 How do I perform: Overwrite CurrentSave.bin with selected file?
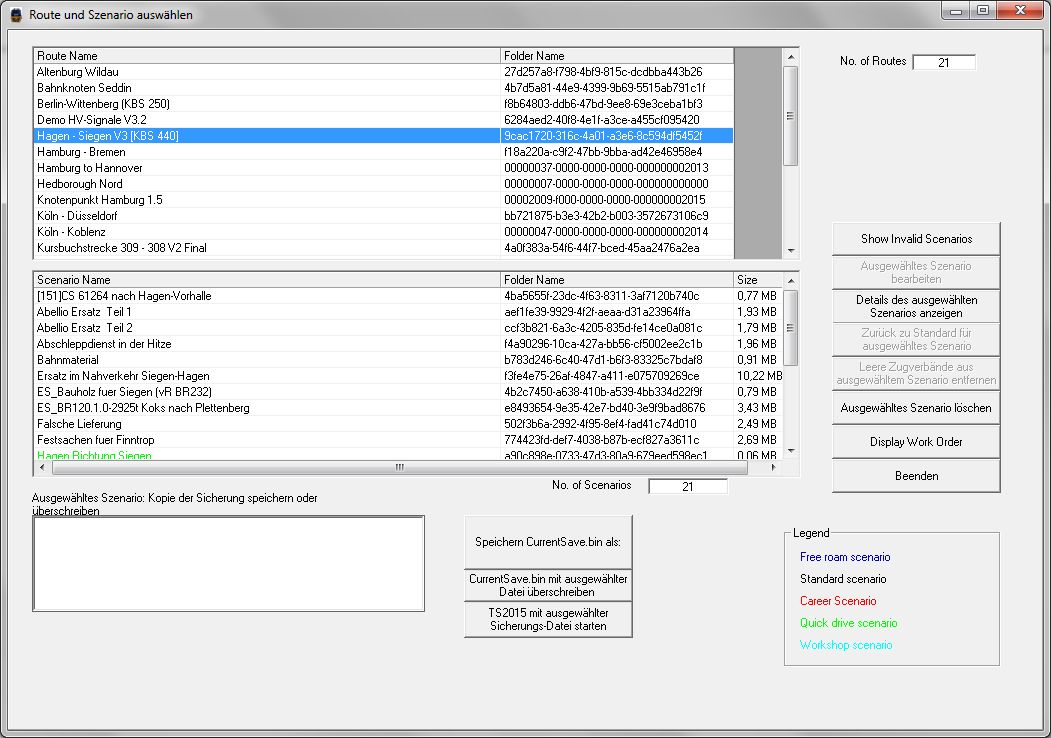pyautogui.click(x=548, y=585)
